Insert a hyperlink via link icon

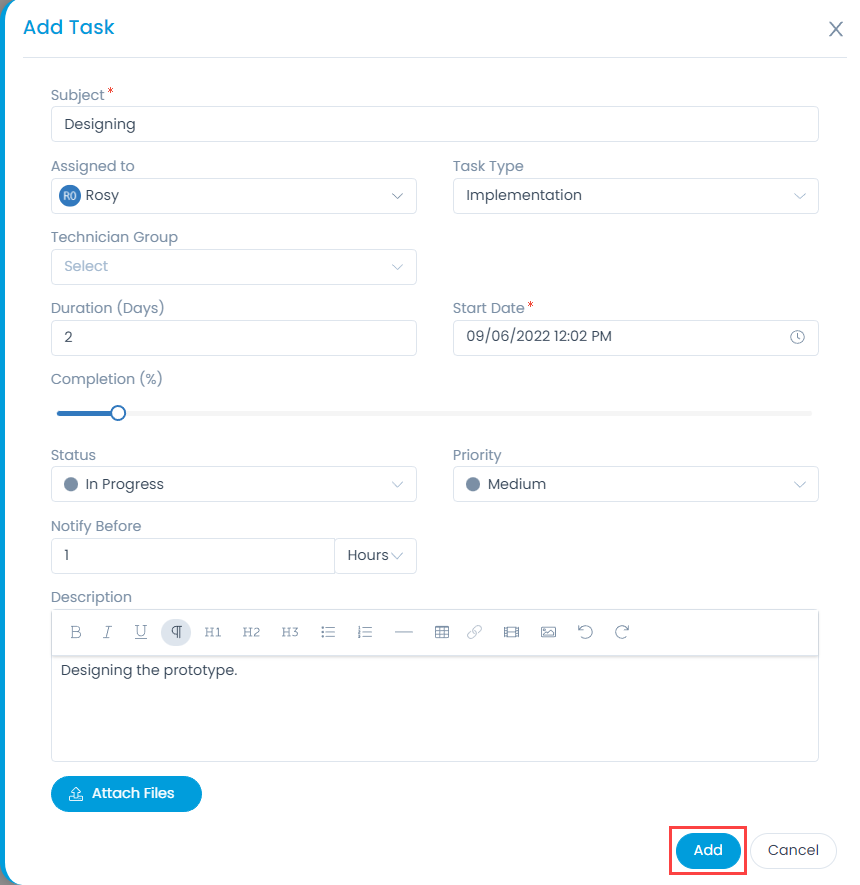point(475,632)
